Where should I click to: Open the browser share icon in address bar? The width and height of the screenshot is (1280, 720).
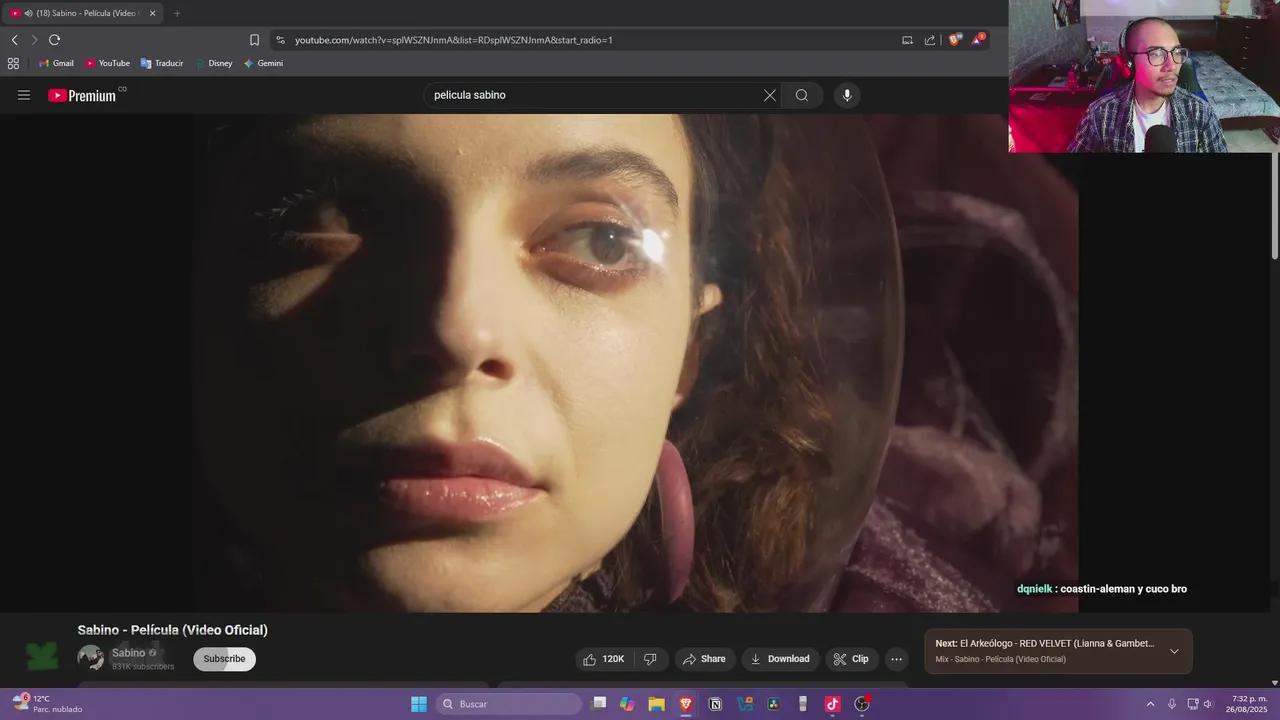930,40
